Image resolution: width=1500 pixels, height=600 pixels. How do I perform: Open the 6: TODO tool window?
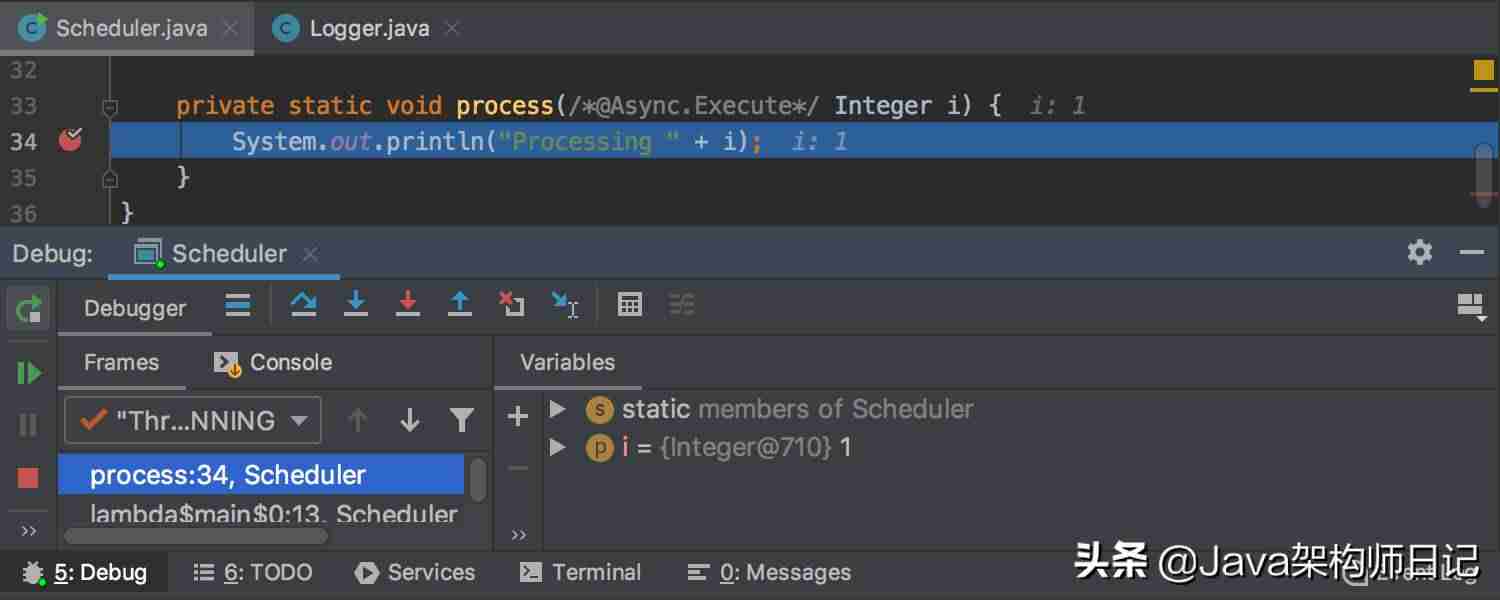tap(253, 572)
